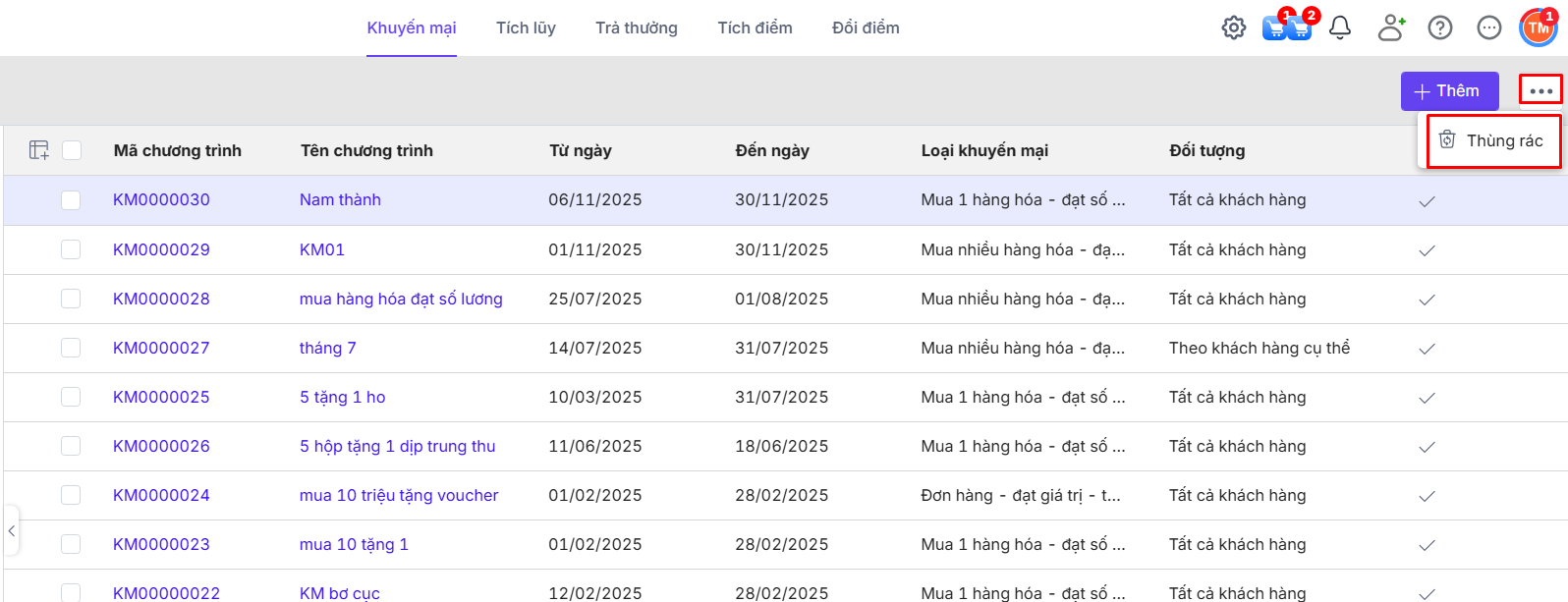Screen dimensions: 1568x602
Task: Open the TM user avatar menu
Action: pos(1538,27)
